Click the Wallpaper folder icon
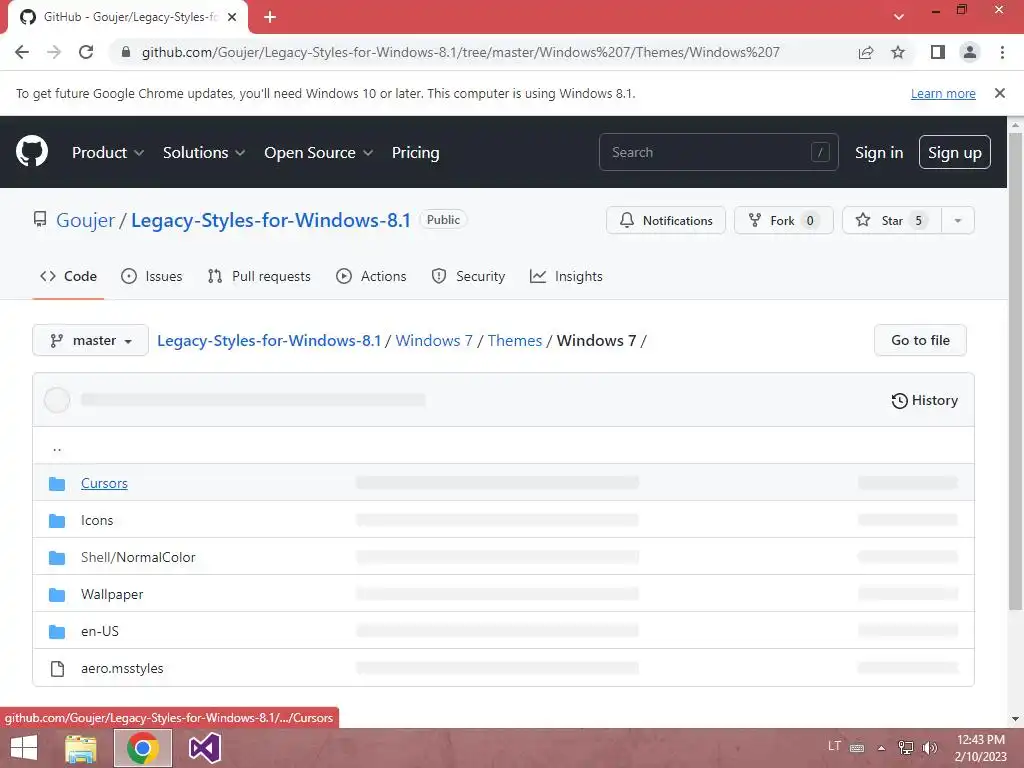 [x=57, y=594]
